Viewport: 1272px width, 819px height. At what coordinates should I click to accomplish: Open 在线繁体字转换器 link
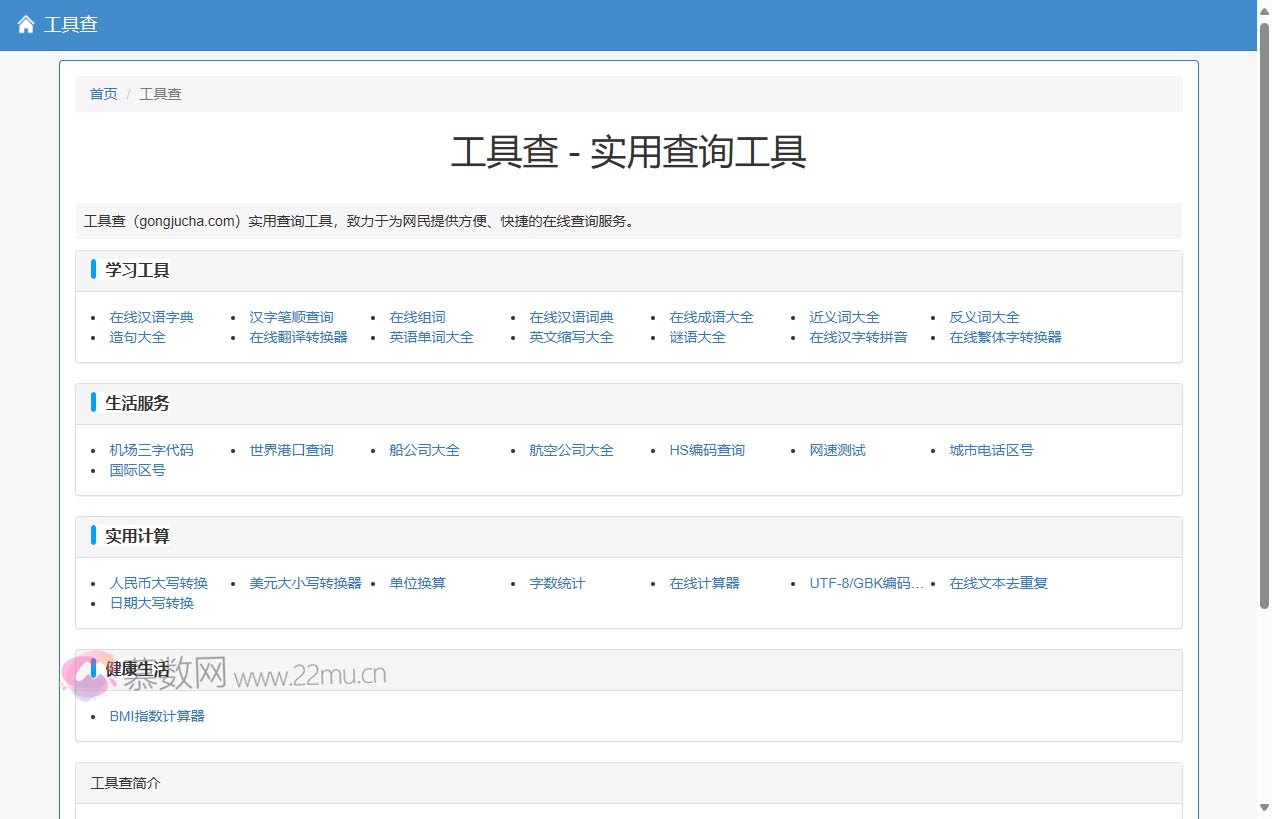tap(1005, 337)
